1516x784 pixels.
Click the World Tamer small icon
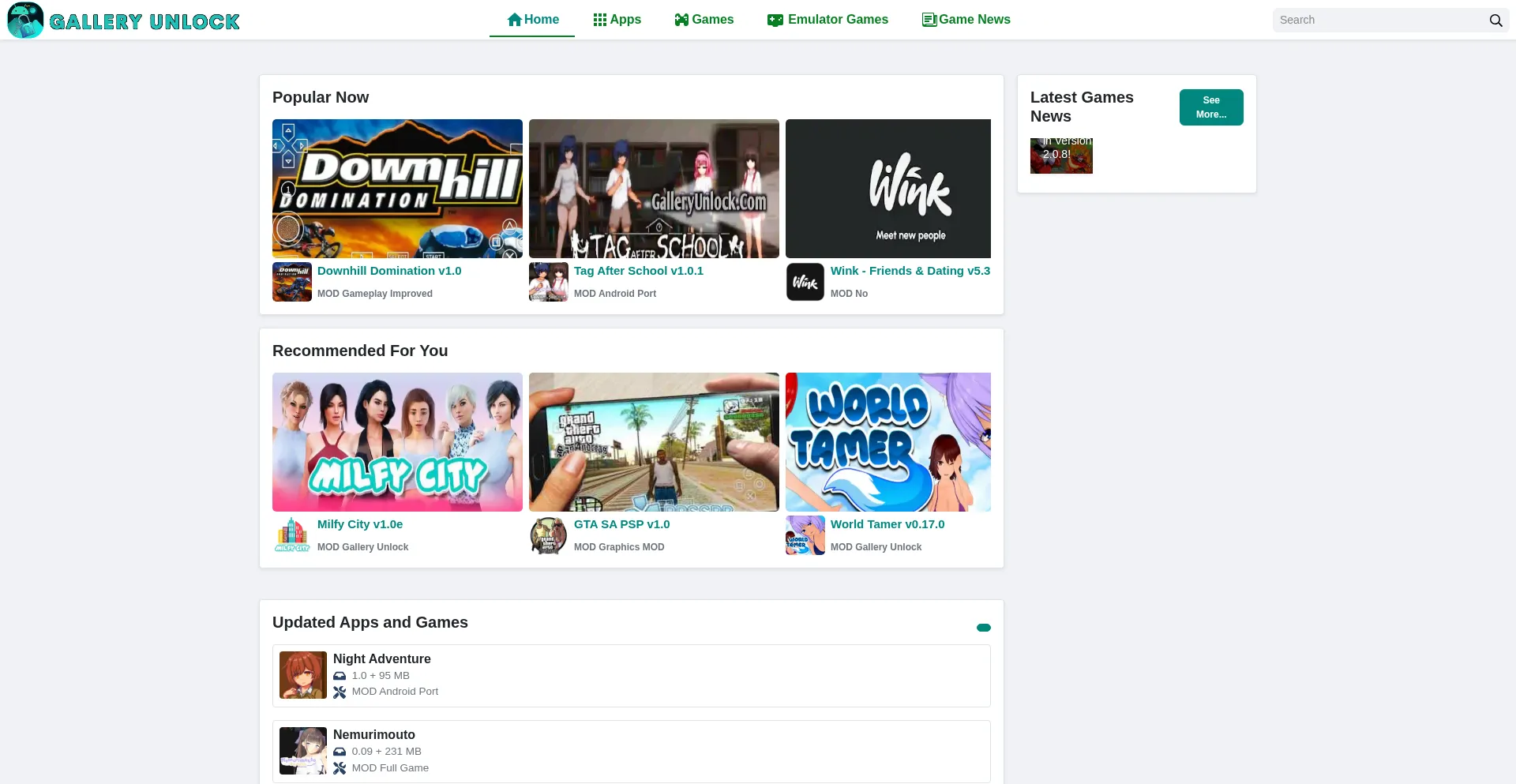click(x=805, y=535)
